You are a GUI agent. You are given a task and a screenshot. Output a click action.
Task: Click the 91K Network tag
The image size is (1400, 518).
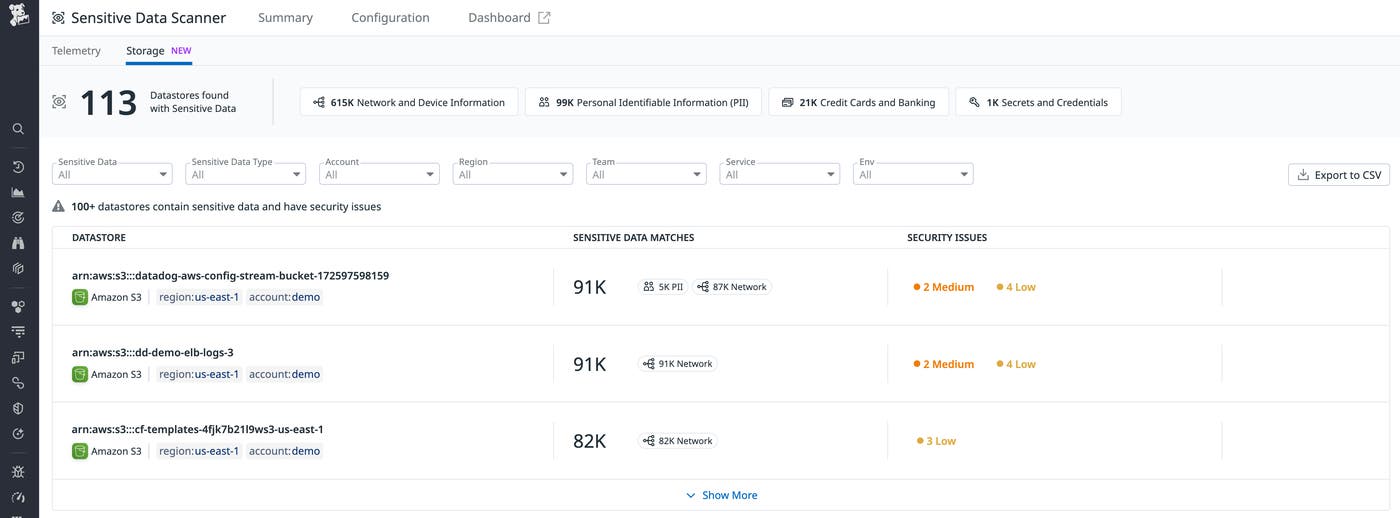pos(678,364)
